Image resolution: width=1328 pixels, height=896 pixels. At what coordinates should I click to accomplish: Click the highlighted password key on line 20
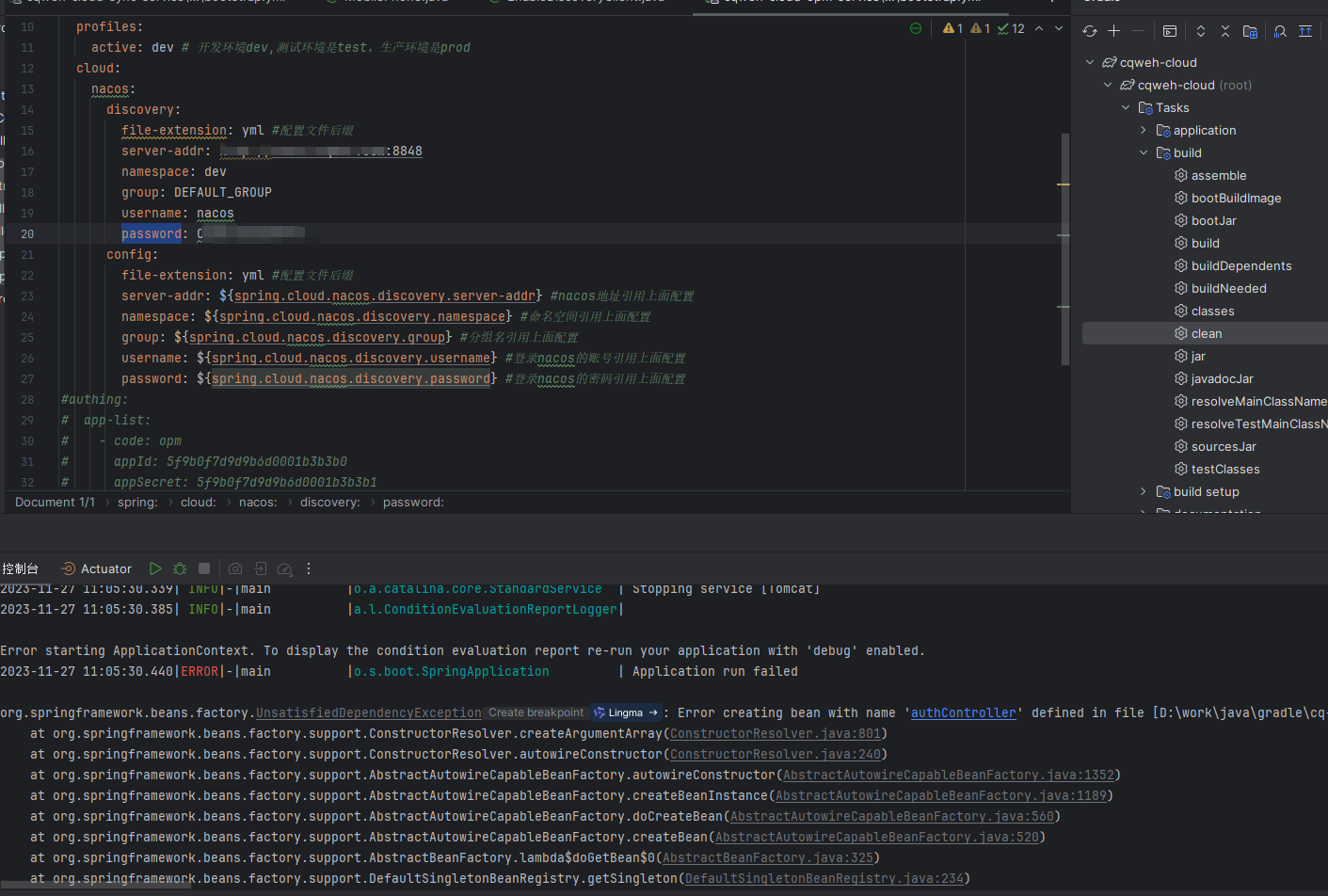pyautogui.click(x=152, y=233)
